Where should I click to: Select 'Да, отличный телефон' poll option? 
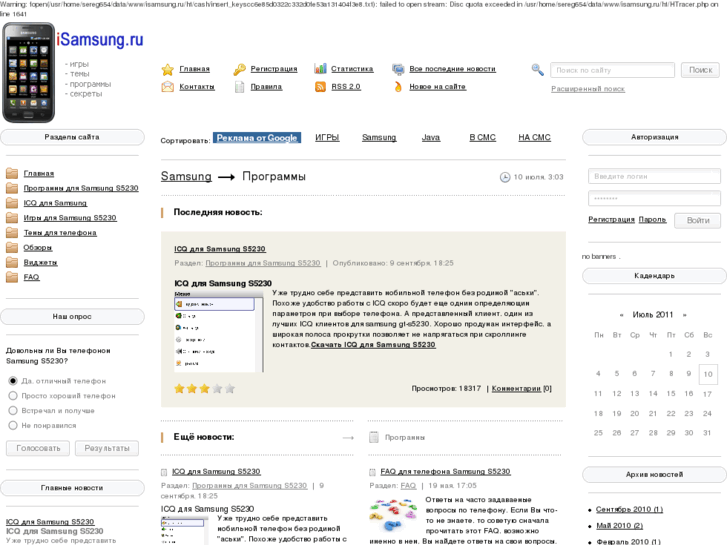[13, 381]
